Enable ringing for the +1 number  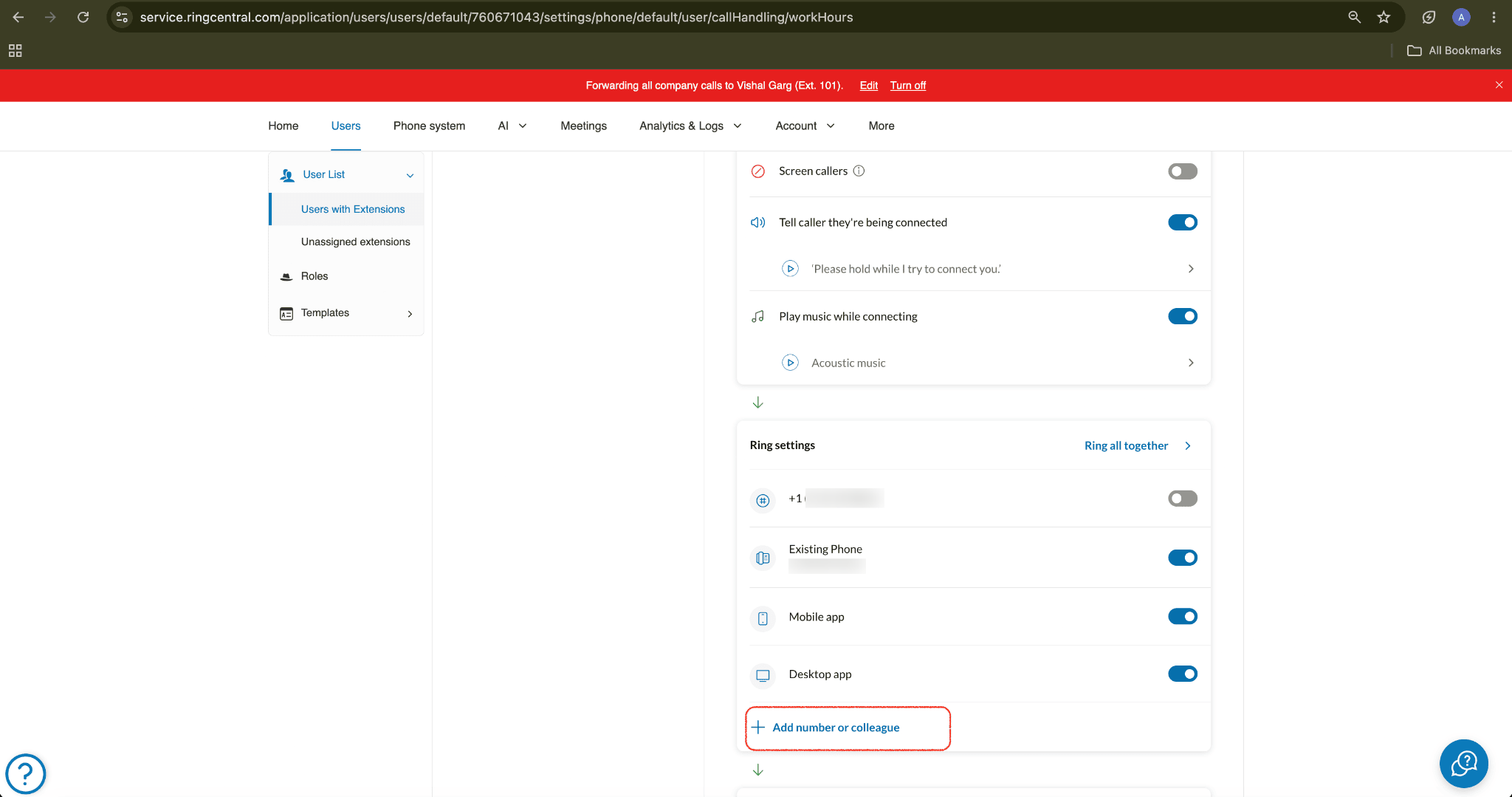pyautogui.click(x=1182, y=499)
